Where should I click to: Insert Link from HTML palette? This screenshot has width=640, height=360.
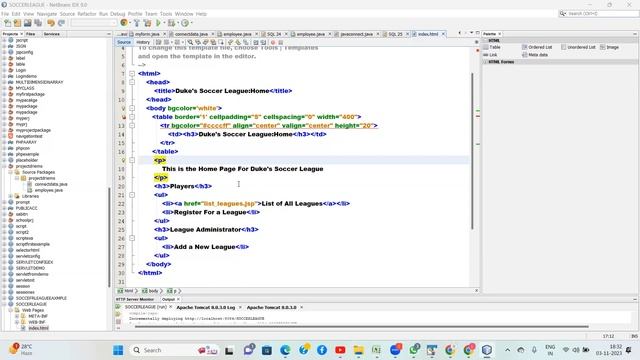(490, 54)
